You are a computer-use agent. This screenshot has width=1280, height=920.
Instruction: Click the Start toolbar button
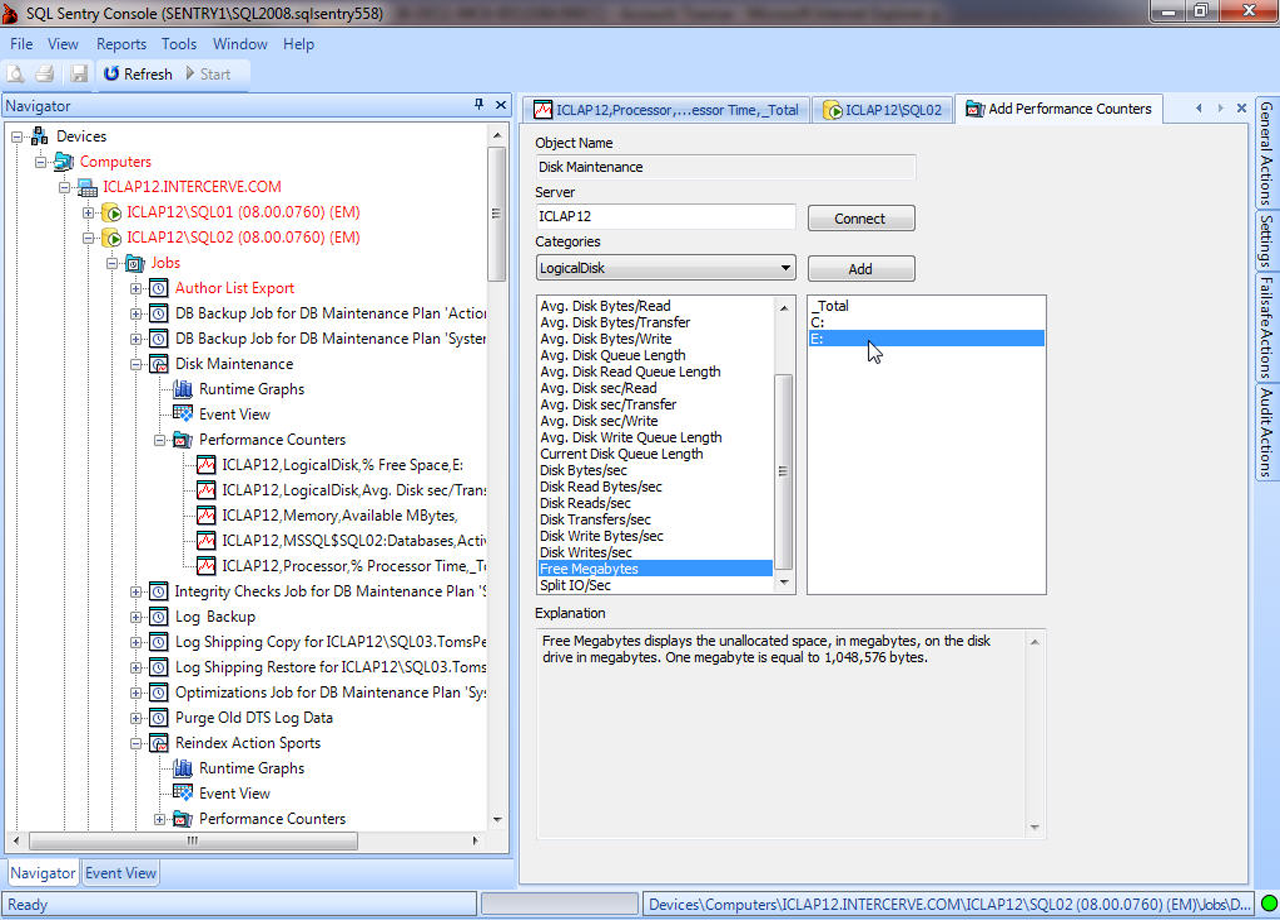207,74
